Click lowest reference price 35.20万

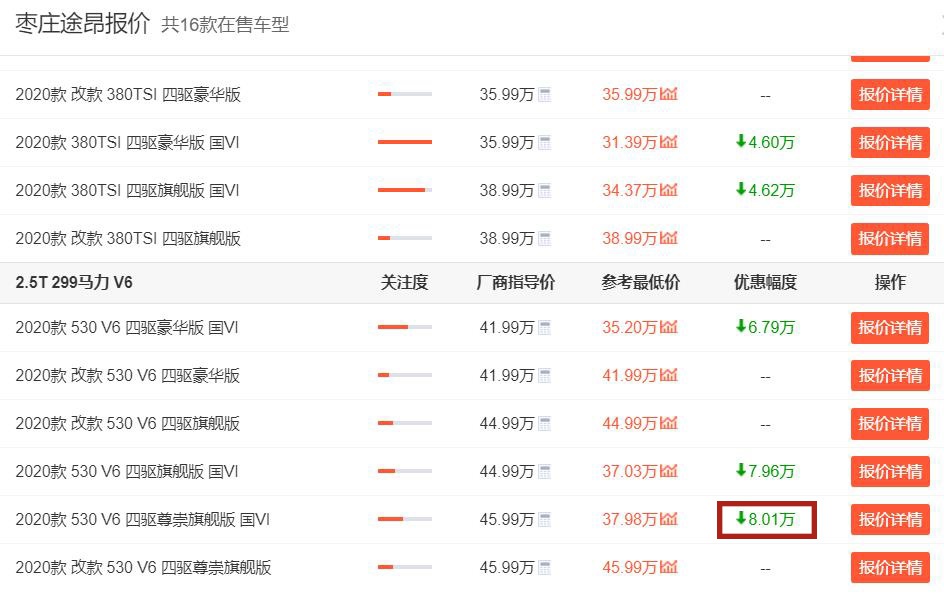[x=630, y=328]
